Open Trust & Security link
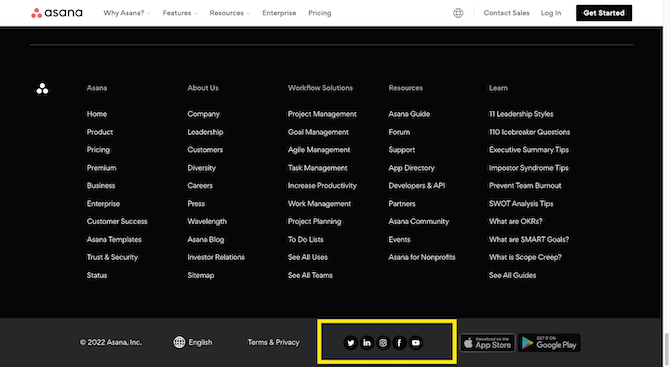 coord(112,257)
